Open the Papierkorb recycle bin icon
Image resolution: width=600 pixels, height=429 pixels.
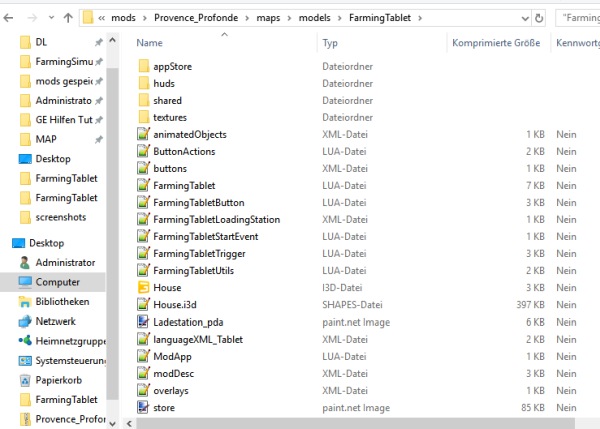(26, 380)
